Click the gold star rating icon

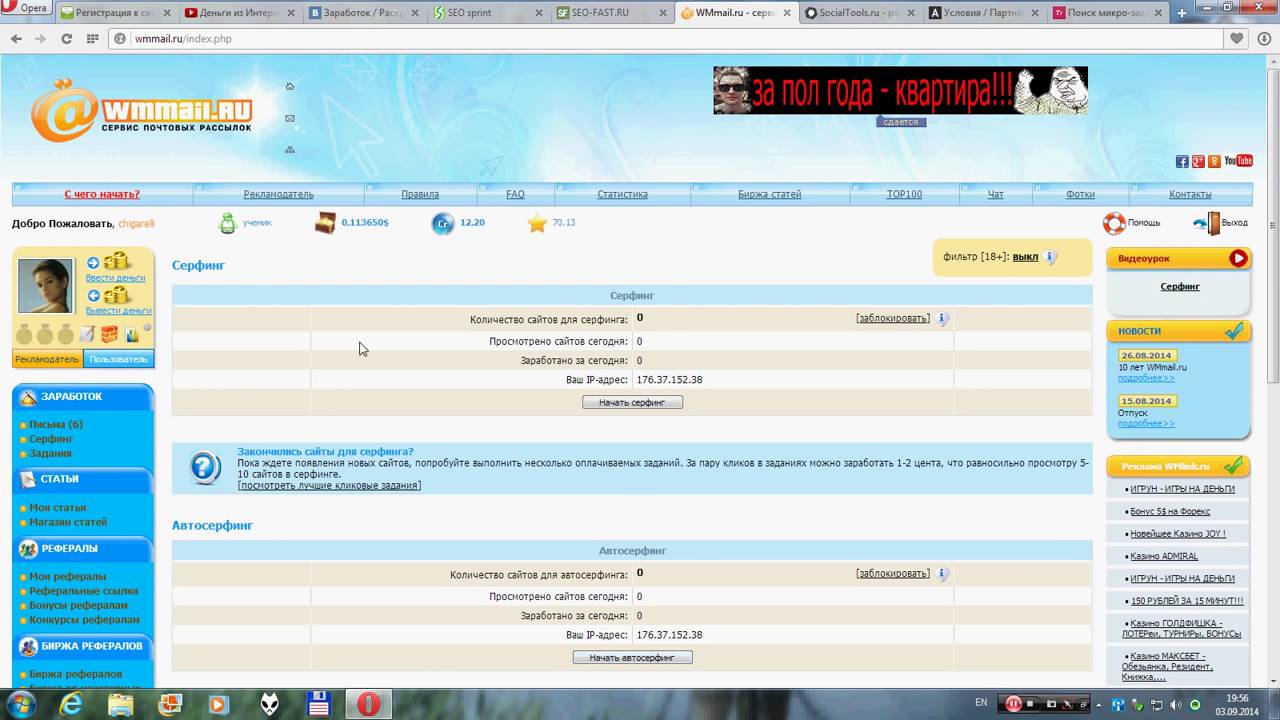click(x=538, y=223)
